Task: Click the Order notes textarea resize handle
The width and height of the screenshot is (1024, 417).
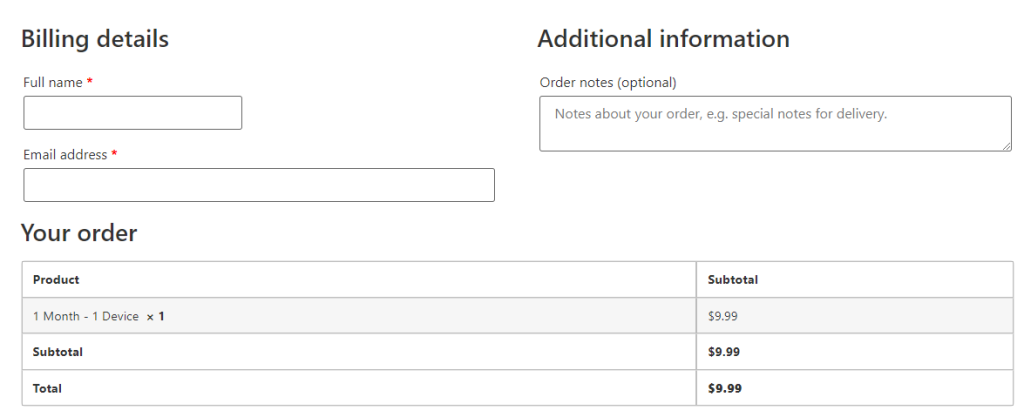Action: pyautogui.click(x=1006, y=146)
